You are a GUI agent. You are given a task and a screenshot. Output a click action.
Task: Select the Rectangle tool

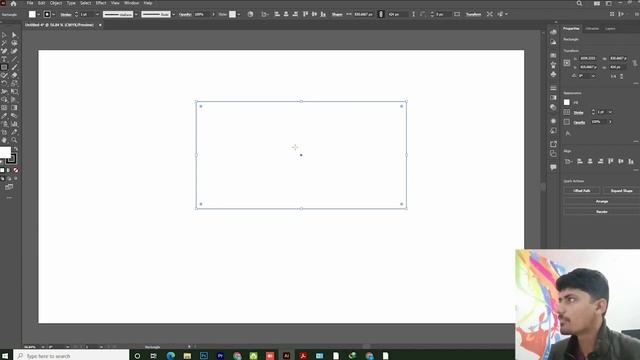pyautogui.click(x=4, y=67)
